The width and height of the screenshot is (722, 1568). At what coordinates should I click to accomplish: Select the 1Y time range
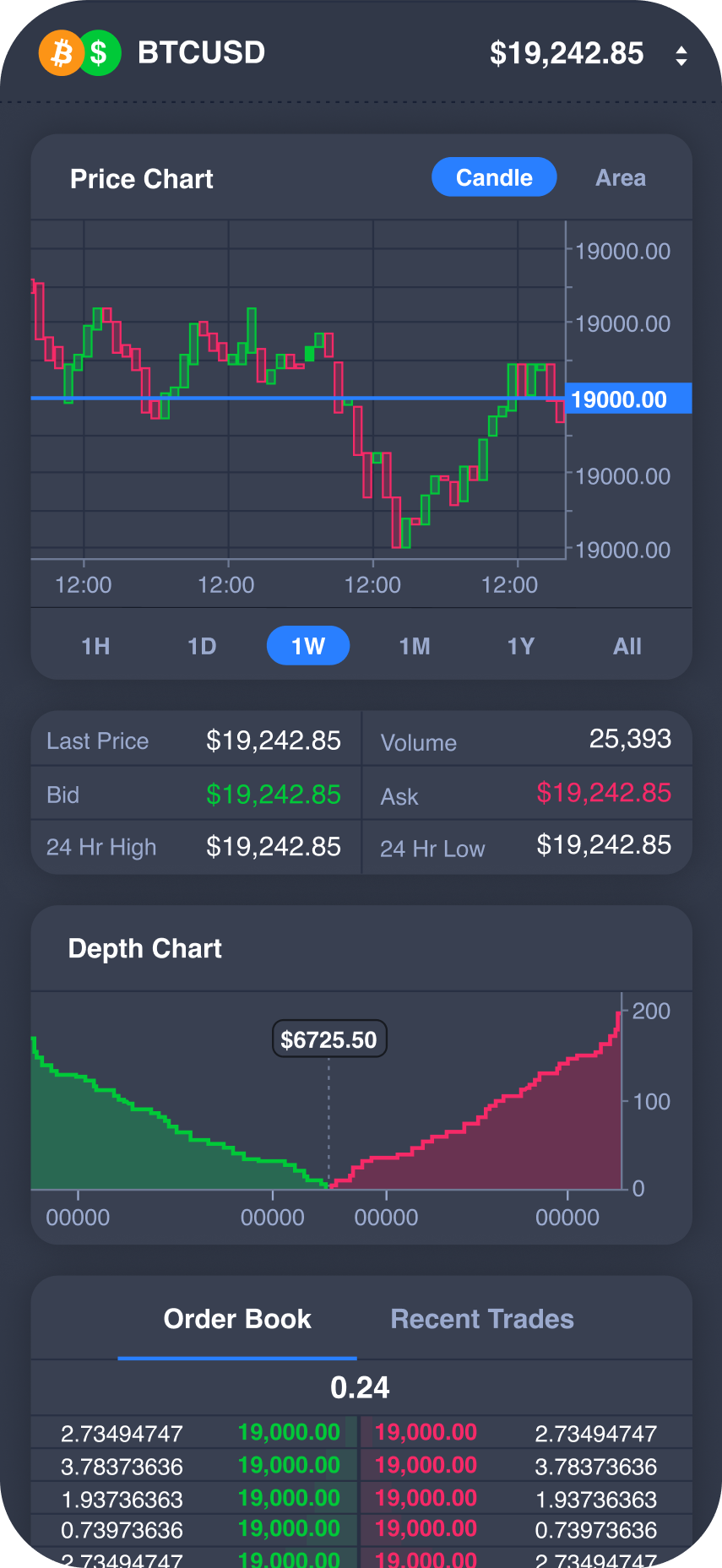tap(521, 646)
